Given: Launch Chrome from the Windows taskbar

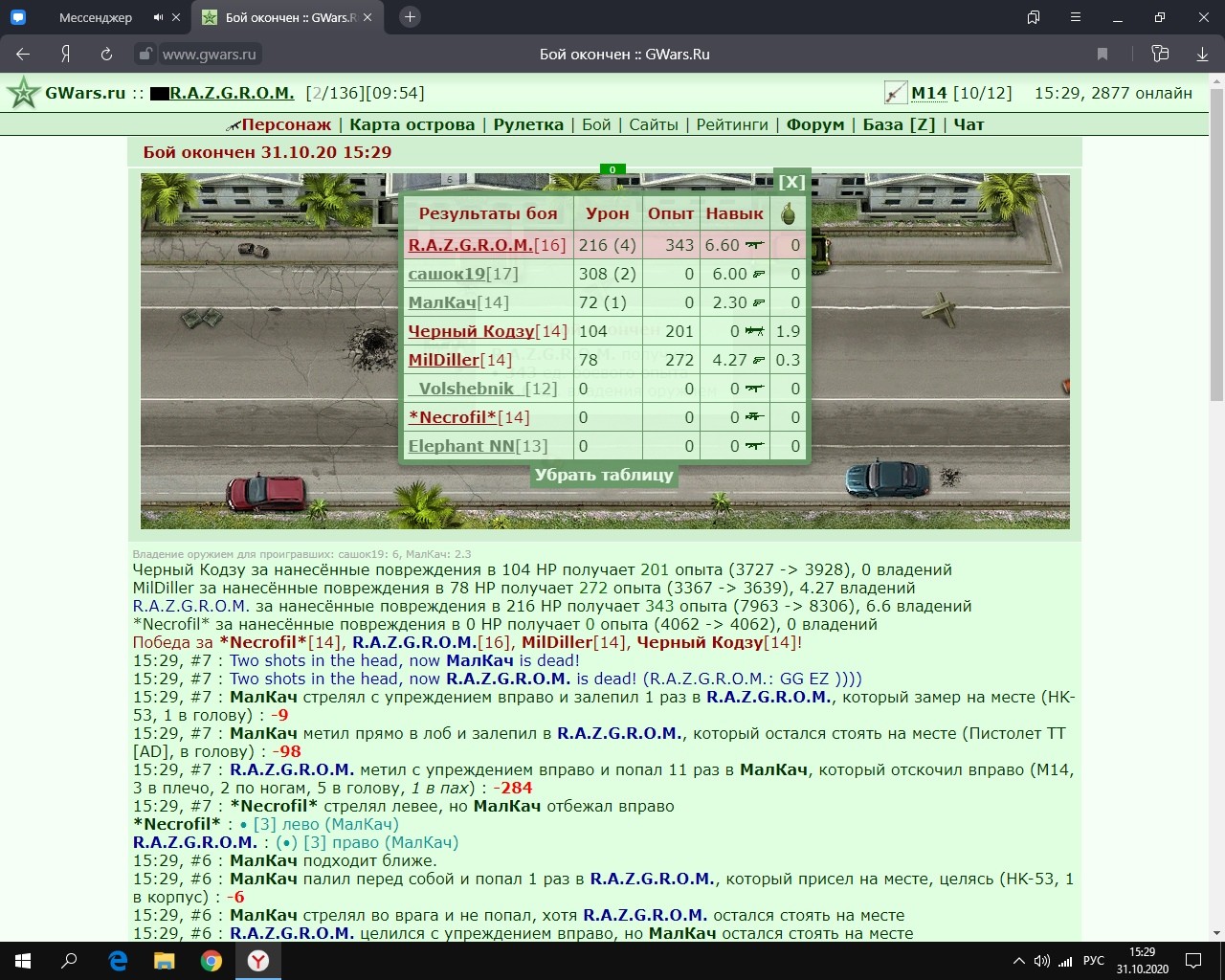Looking at the screenshot, I should [212, 961].
